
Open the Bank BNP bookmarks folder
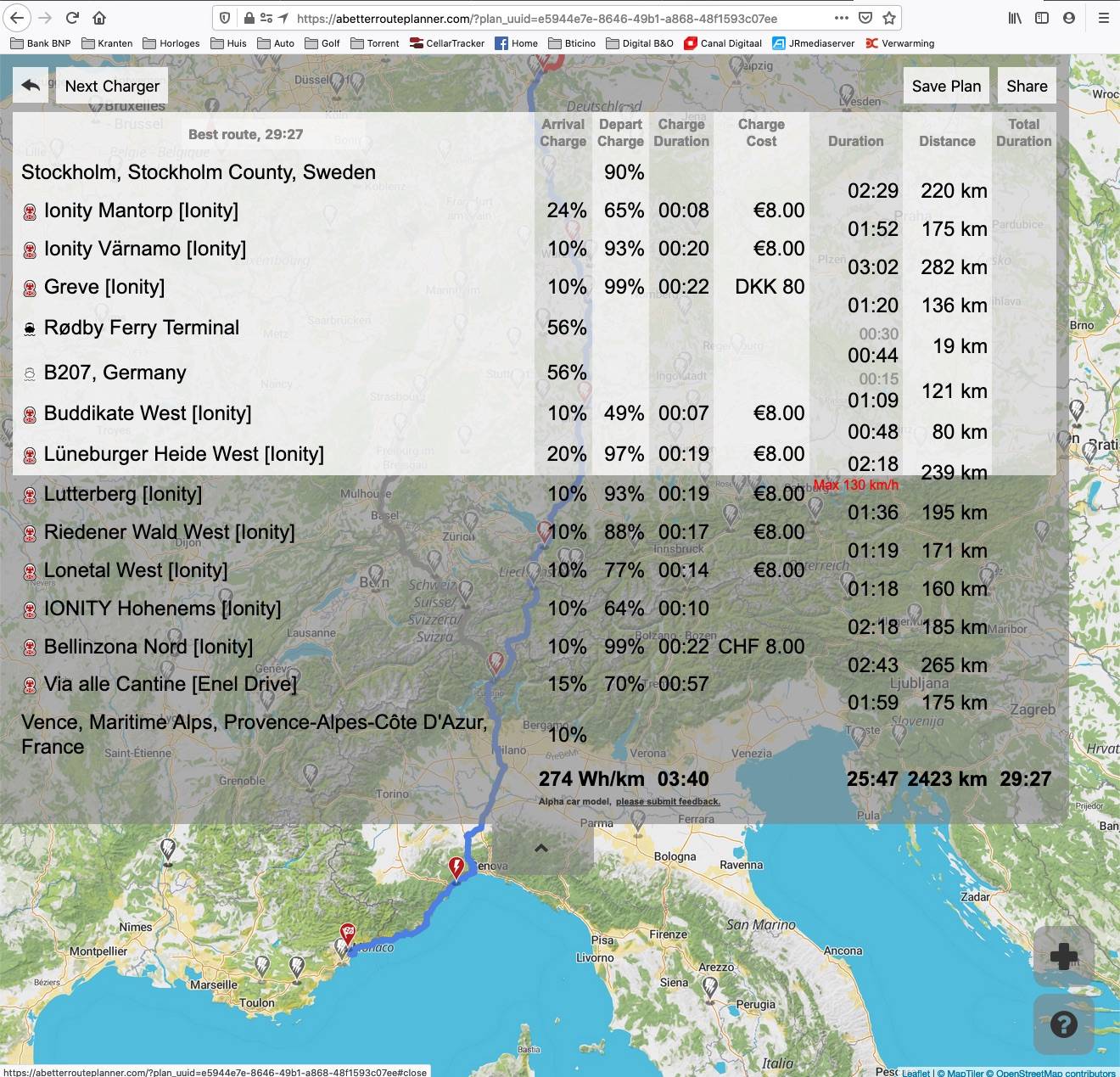pos(41,43)
